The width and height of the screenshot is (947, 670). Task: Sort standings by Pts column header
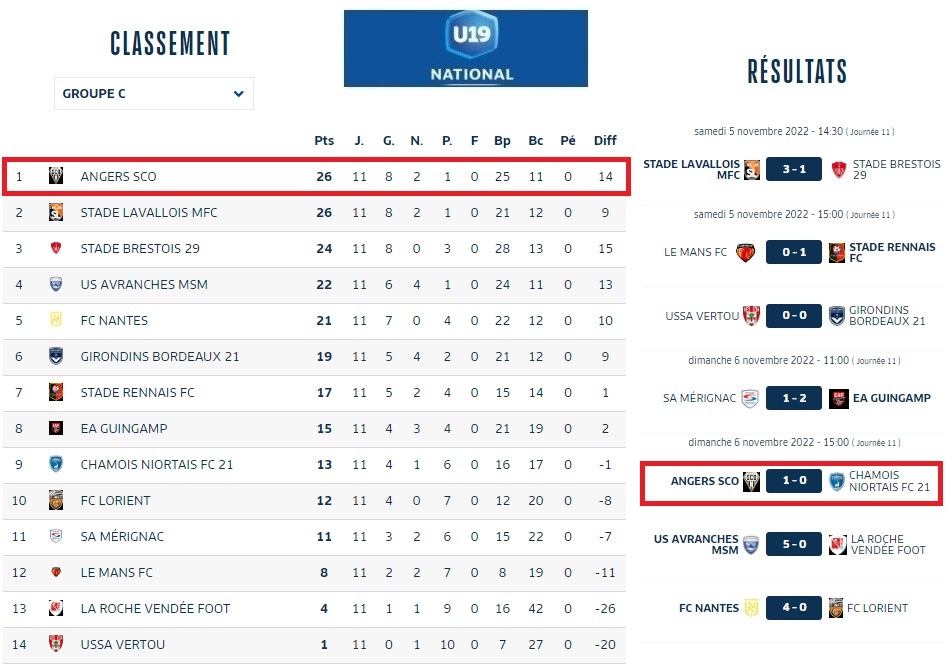point(324,141)
